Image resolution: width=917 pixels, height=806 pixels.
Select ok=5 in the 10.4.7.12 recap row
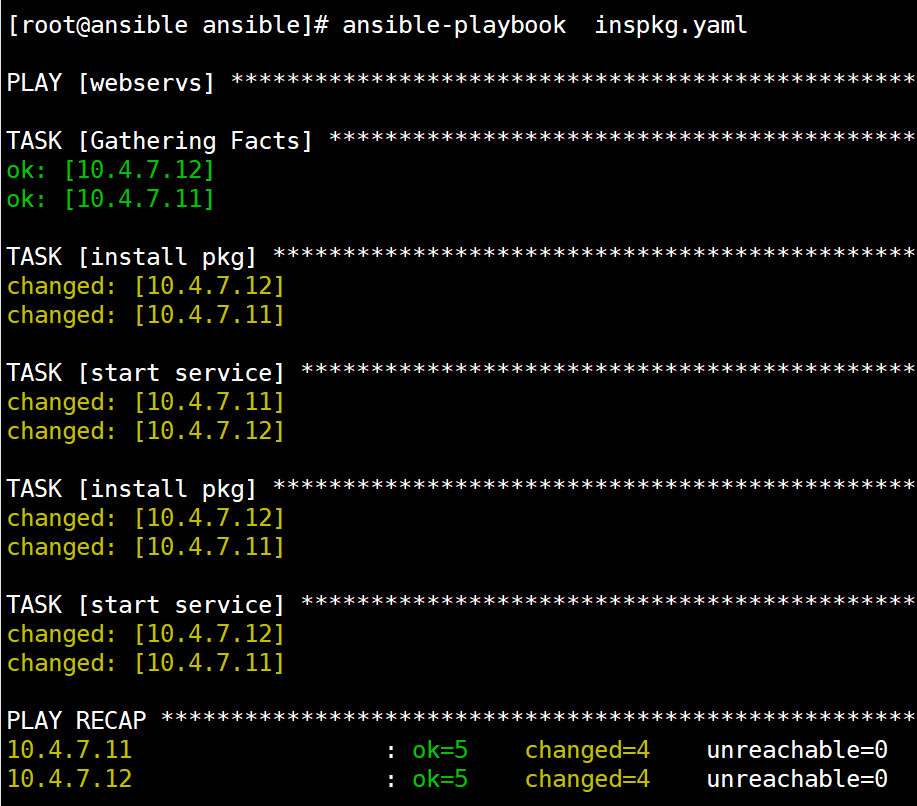[x=440, y=779]
